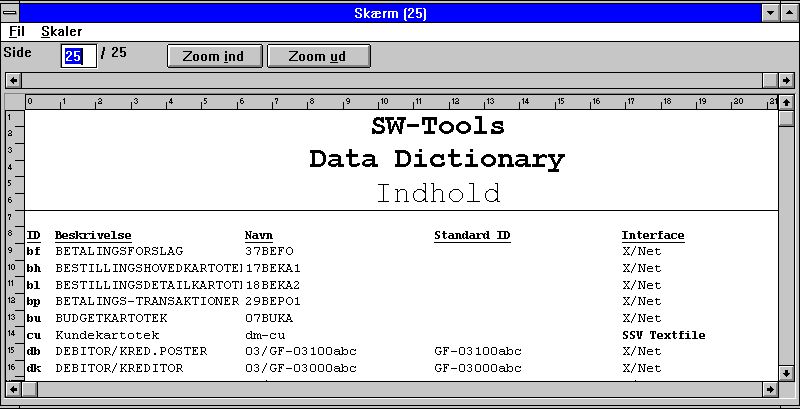The image size is (800, 409).
Task: Click the Navn column header
Action: (259, 236)
